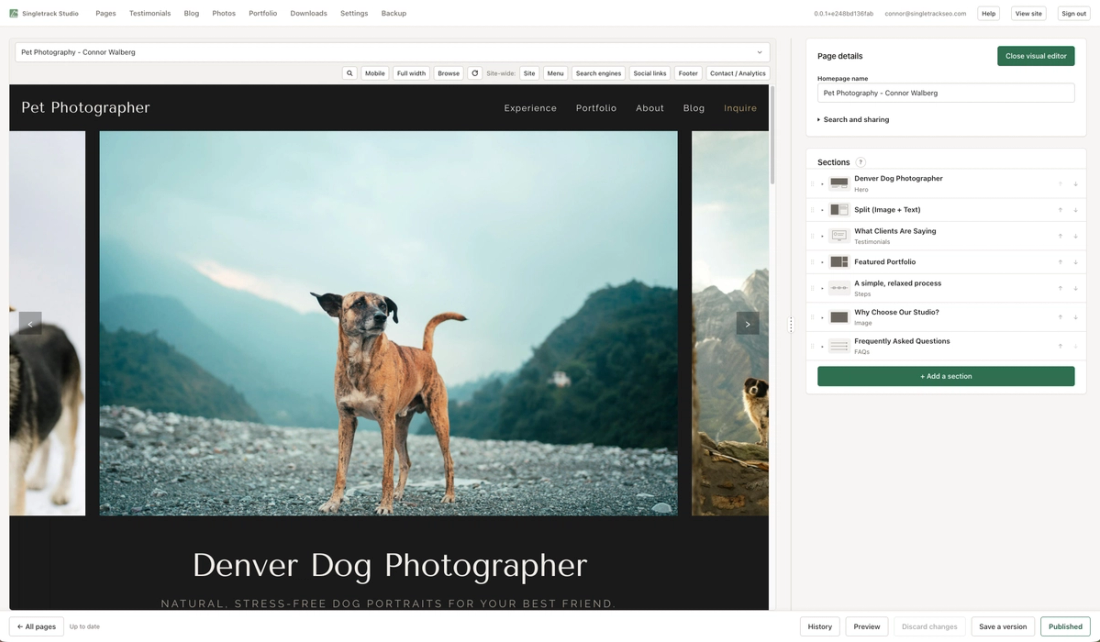Move Featured Portfolio section down
Image resolution: width=1100 pixels, height=642 pixels.
click(x=1075, y=262)
